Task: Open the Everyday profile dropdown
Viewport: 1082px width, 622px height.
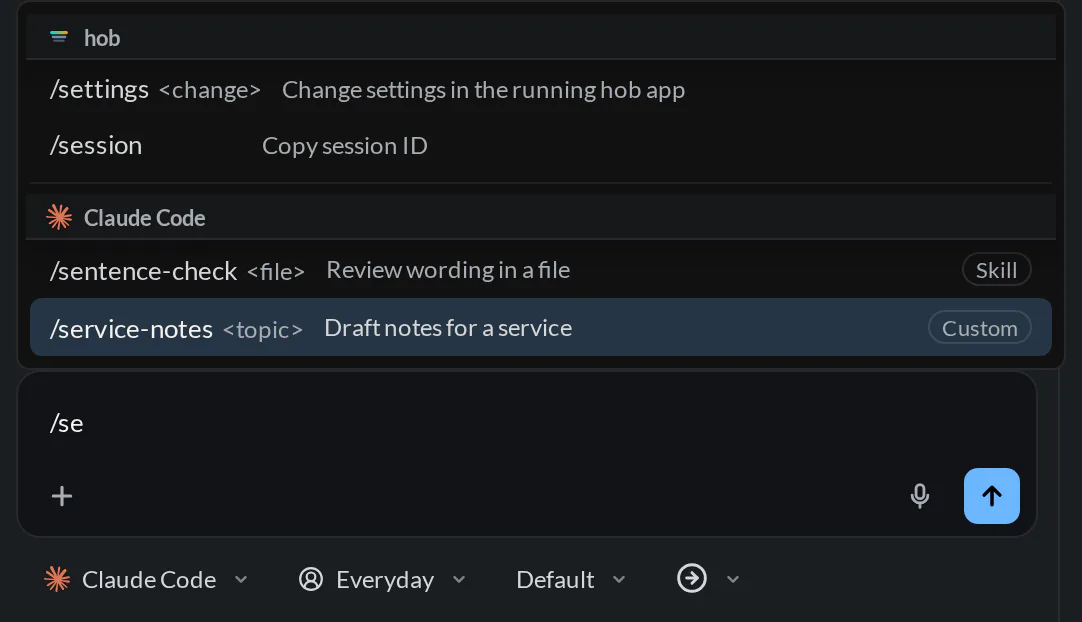Action: [383, 579]
